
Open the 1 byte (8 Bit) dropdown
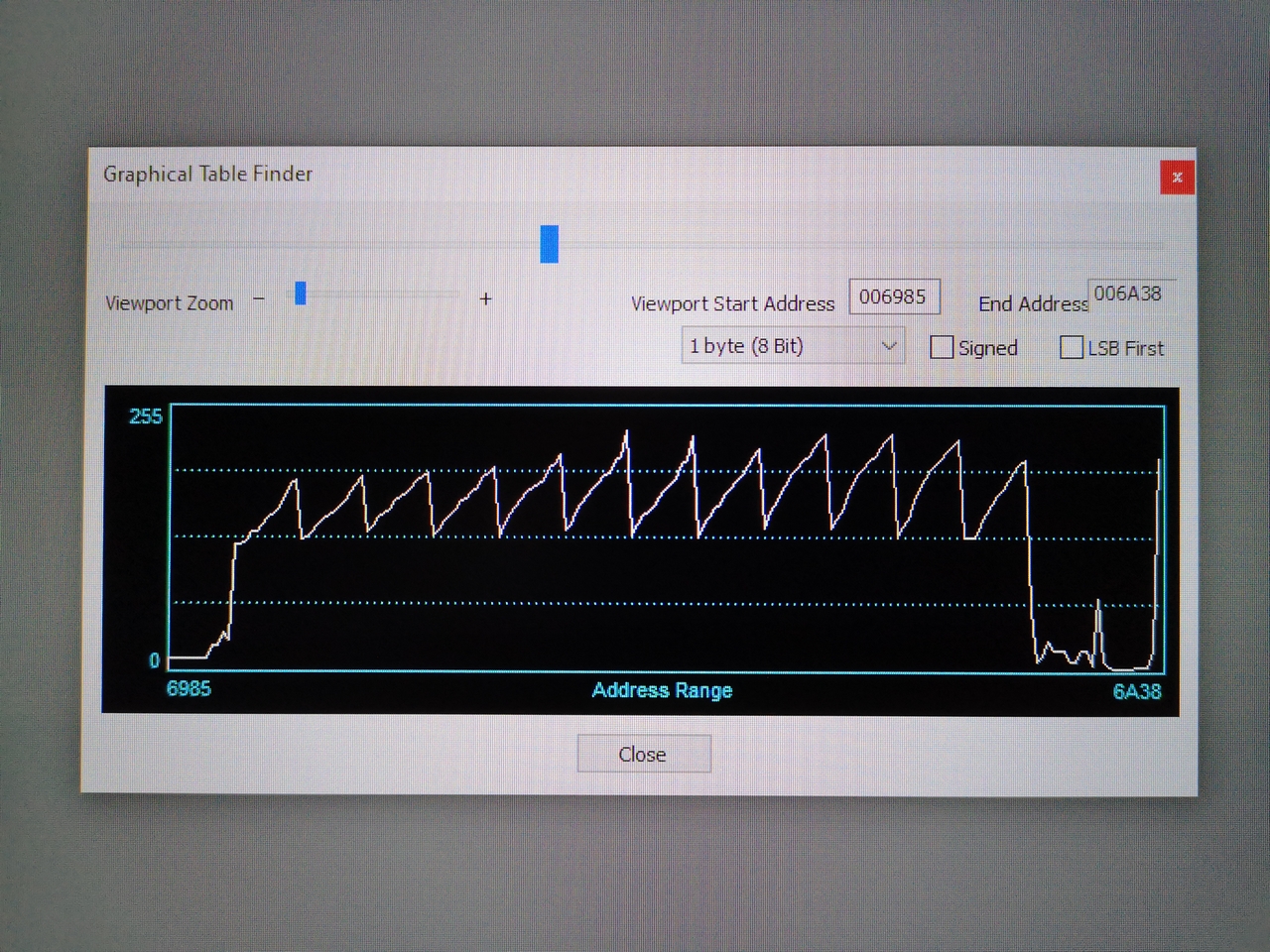[792, 346]
